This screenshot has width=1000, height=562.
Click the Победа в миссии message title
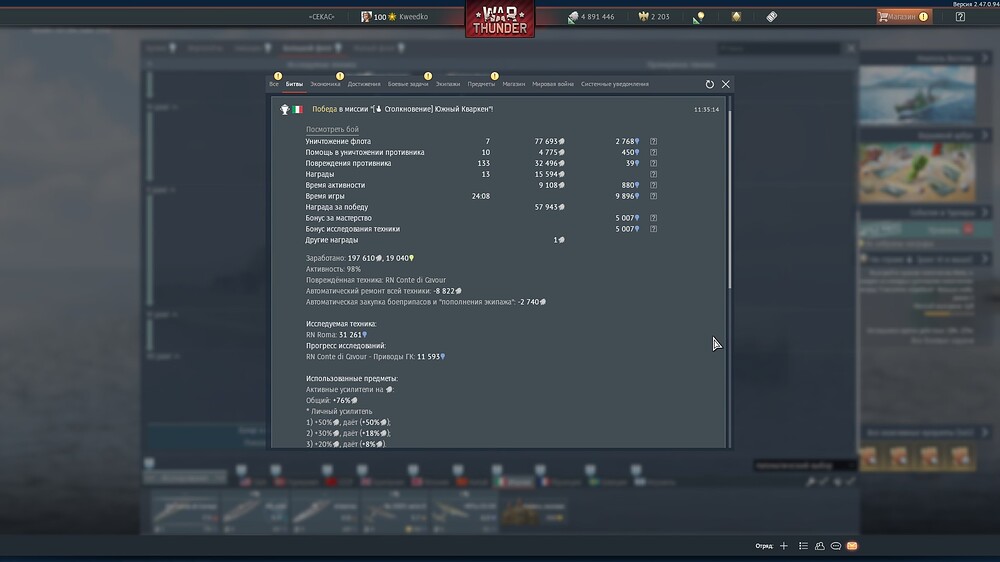point(402,109)
